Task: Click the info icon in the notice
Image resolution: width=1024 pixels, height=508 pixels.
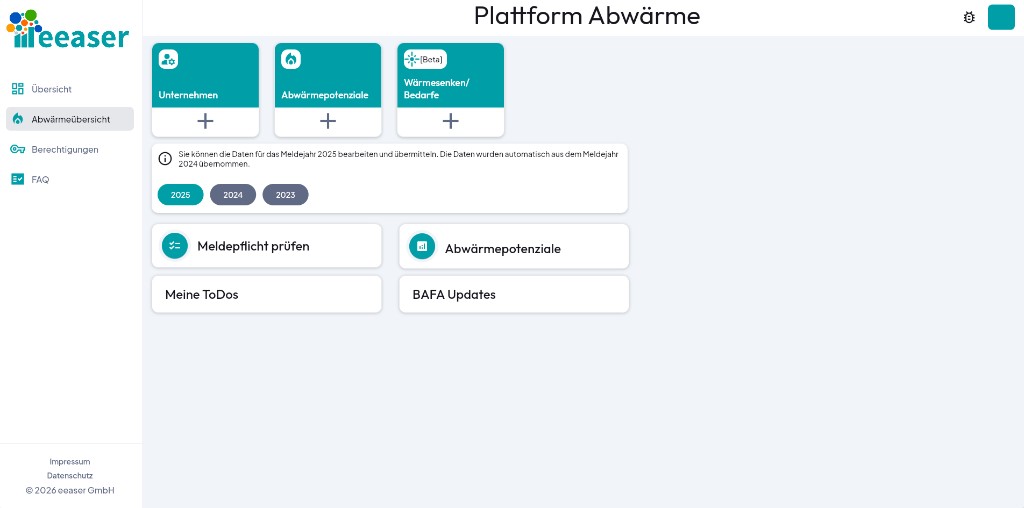Action: [x=165, y=159]
